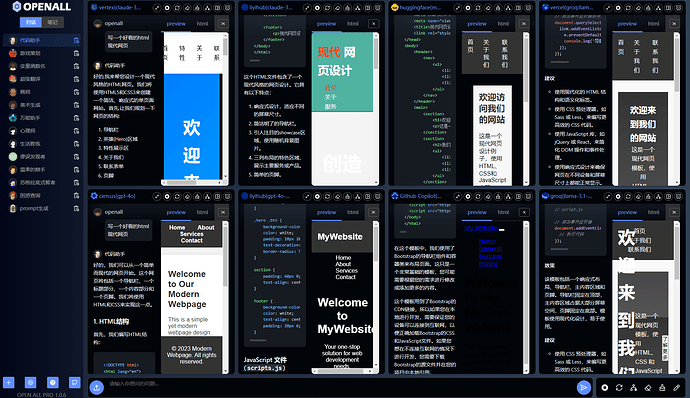Click refresh icon in vertex(claude-3 panel header
690x398 pixels.
(x=177, y=8)
